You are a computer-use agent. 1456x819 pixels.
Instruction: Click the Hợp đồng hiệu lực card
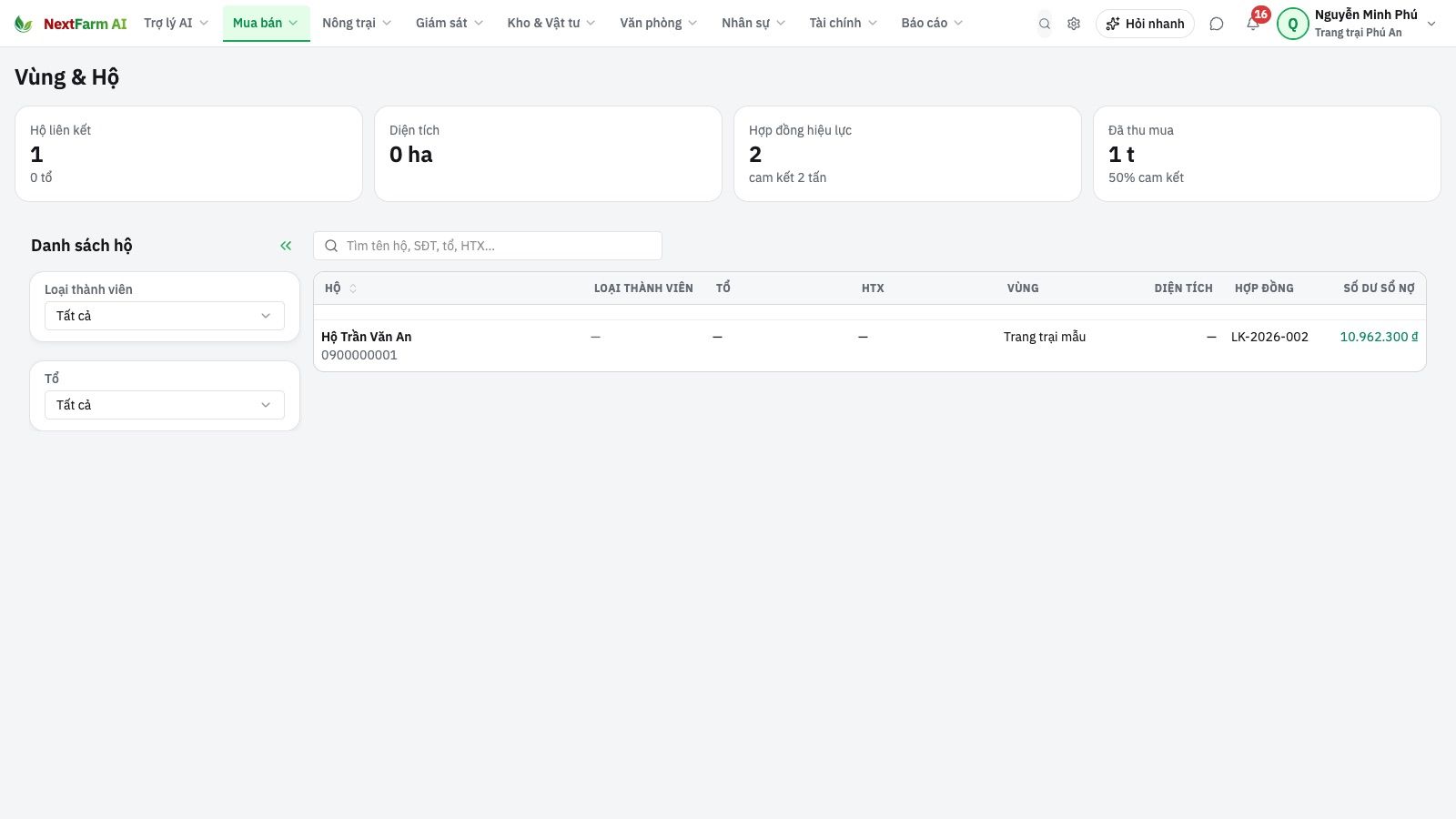pos(907,154)
